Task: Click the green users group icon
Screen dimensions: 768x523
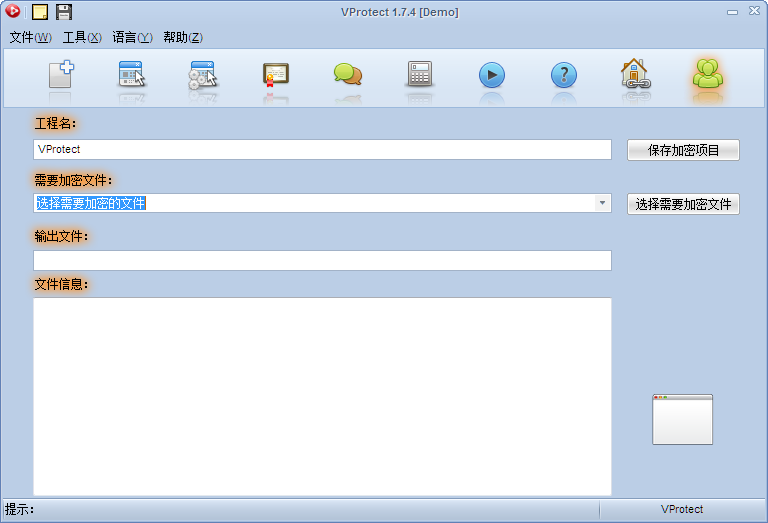Action: point(708,74)
